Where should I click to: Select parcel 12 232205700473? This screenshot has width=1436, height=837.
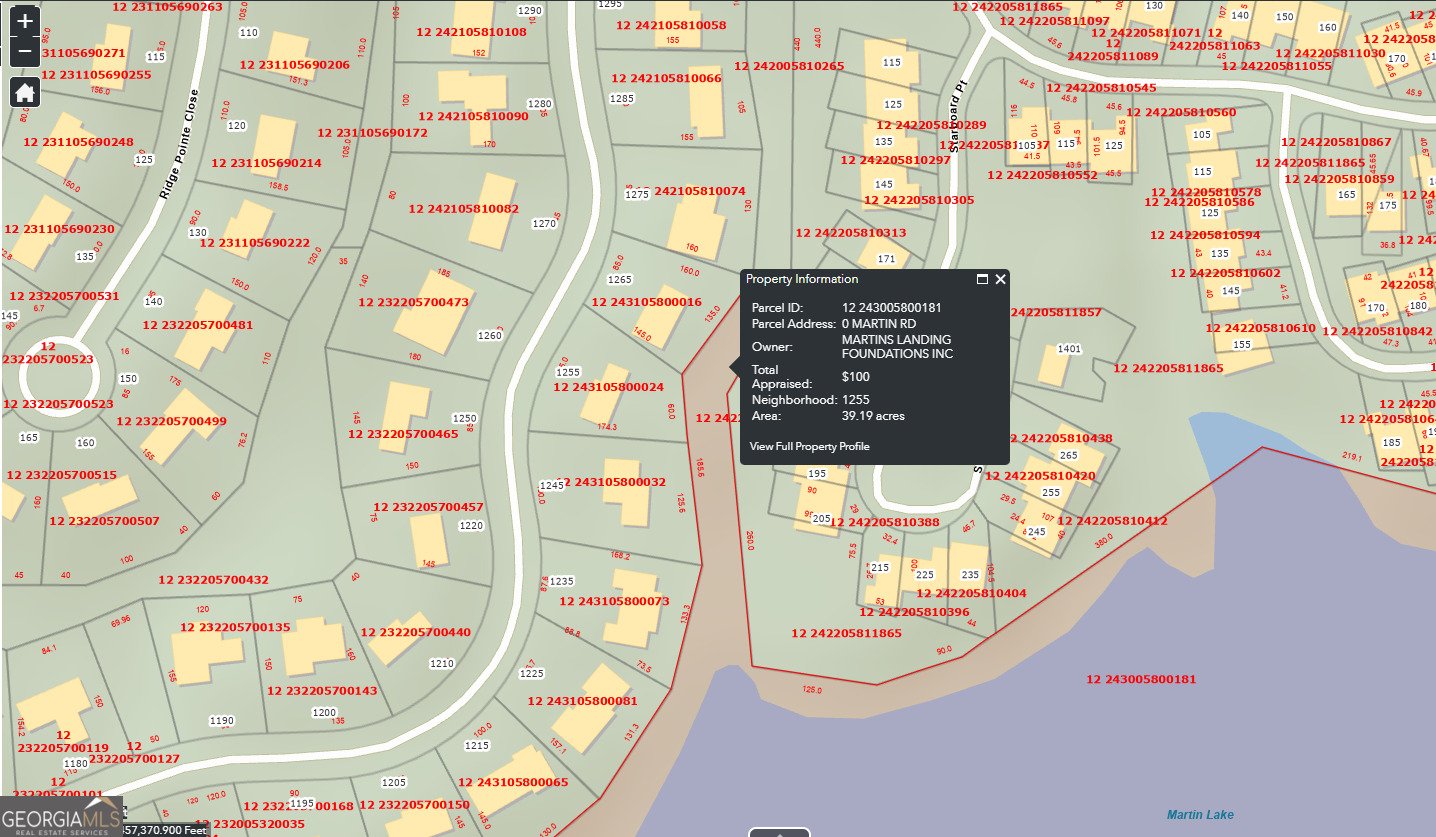point(413,302)
